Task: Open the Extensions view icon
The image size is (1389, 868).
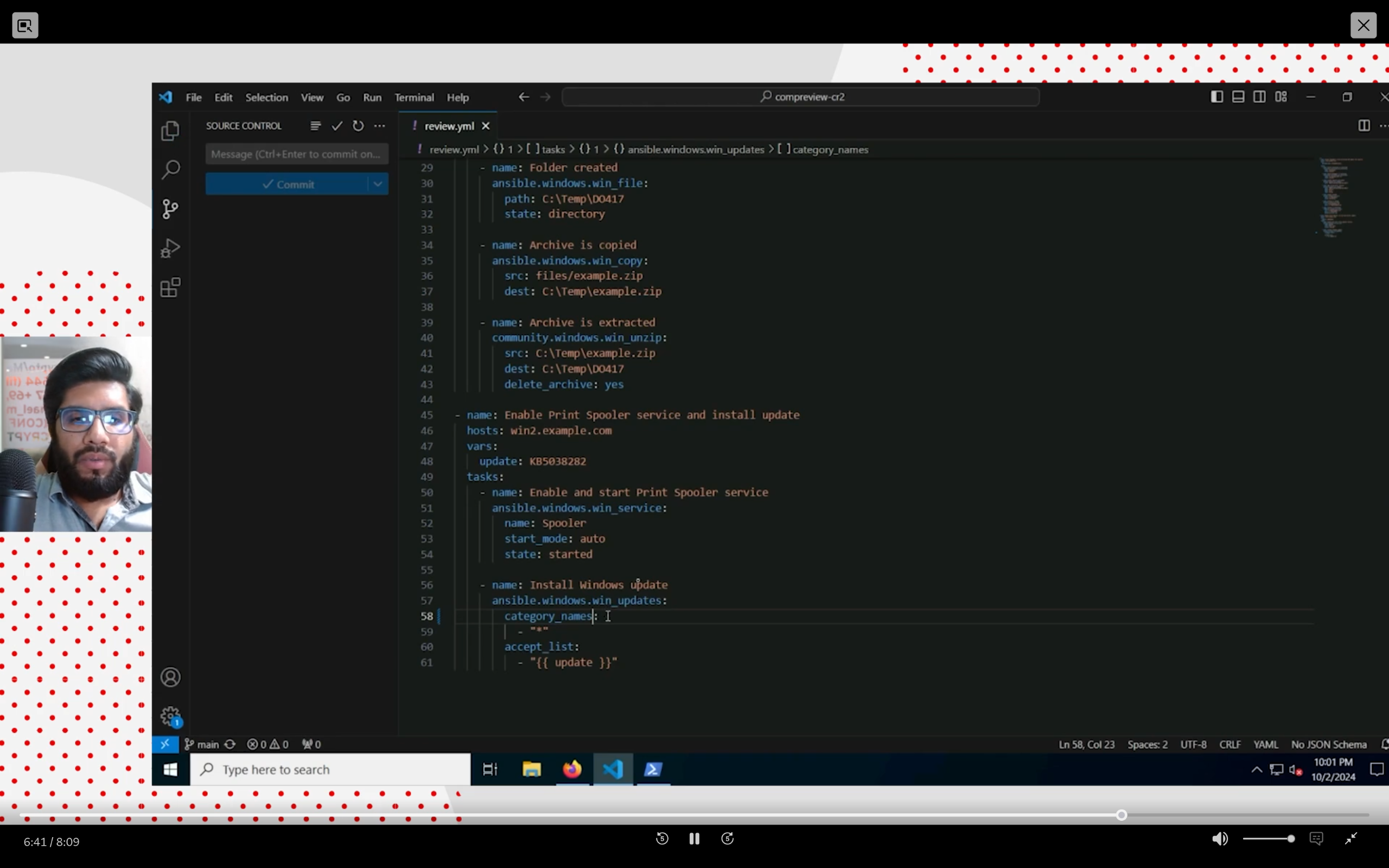Action: coord(170,288)
